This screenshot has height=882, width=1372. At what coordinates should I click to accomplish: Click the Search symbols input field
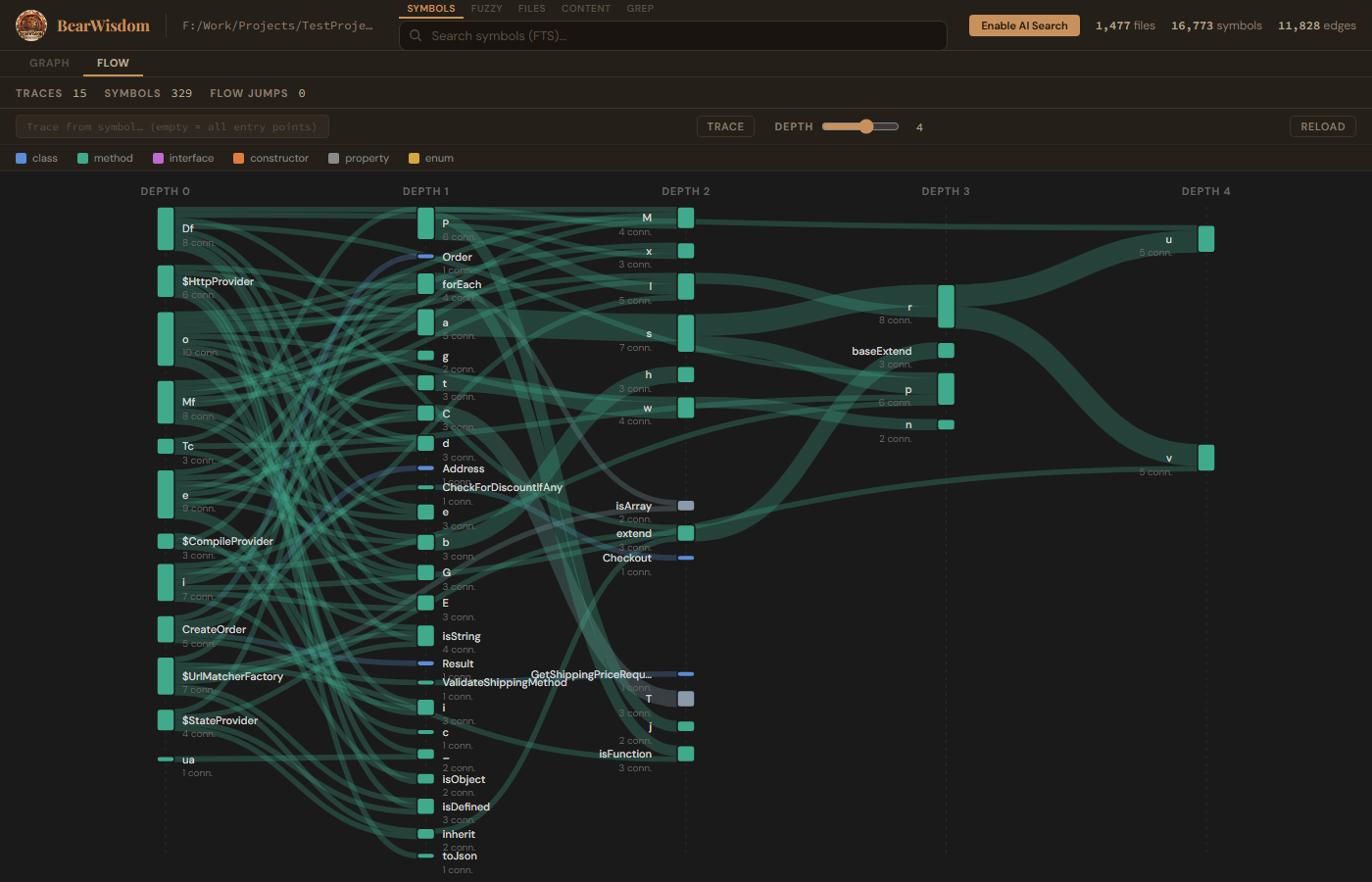coord(673,35)
